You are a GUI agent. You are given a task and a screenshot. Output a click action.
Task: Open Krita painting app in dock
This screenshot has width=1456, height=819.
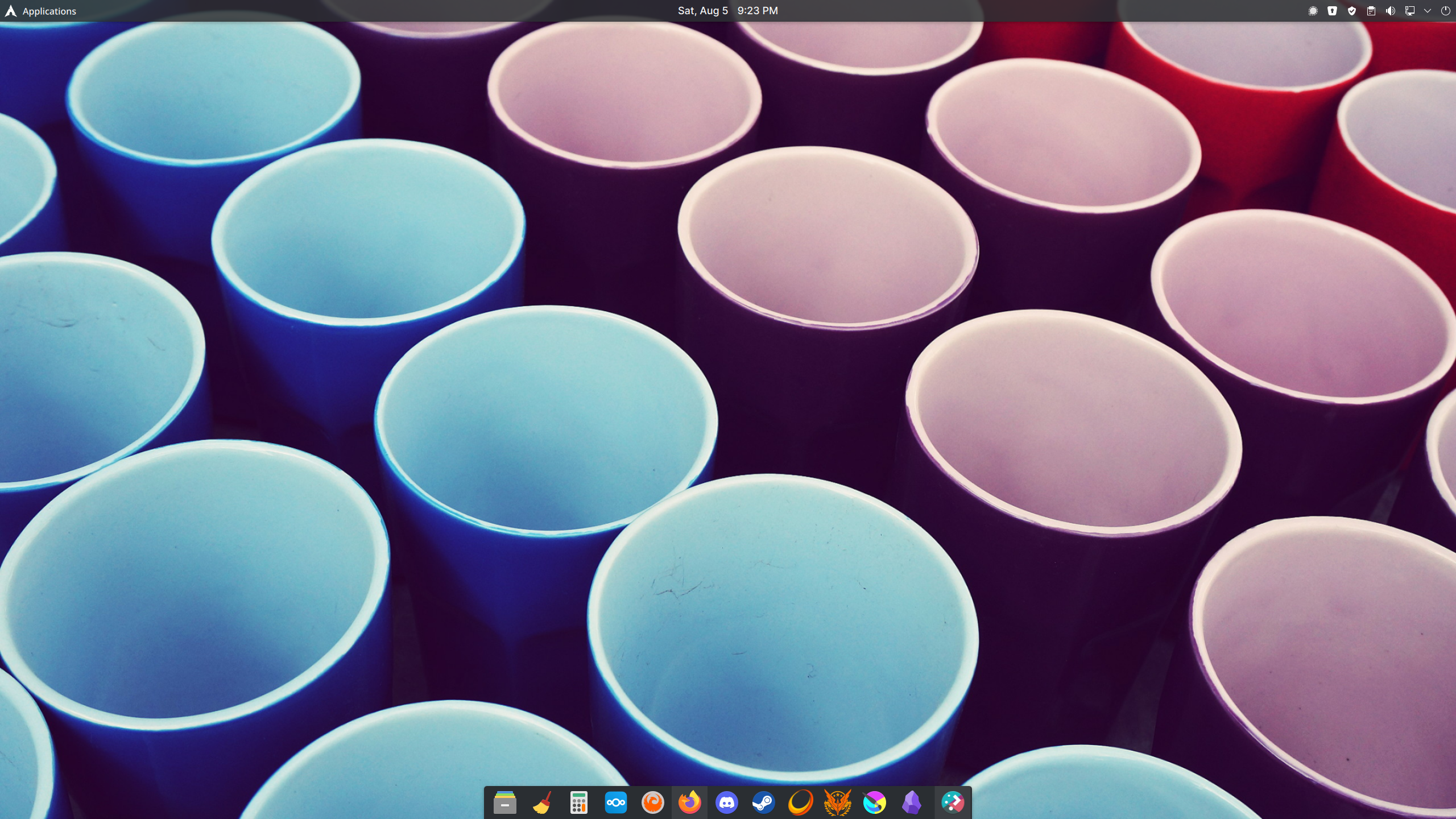(874, 803)
